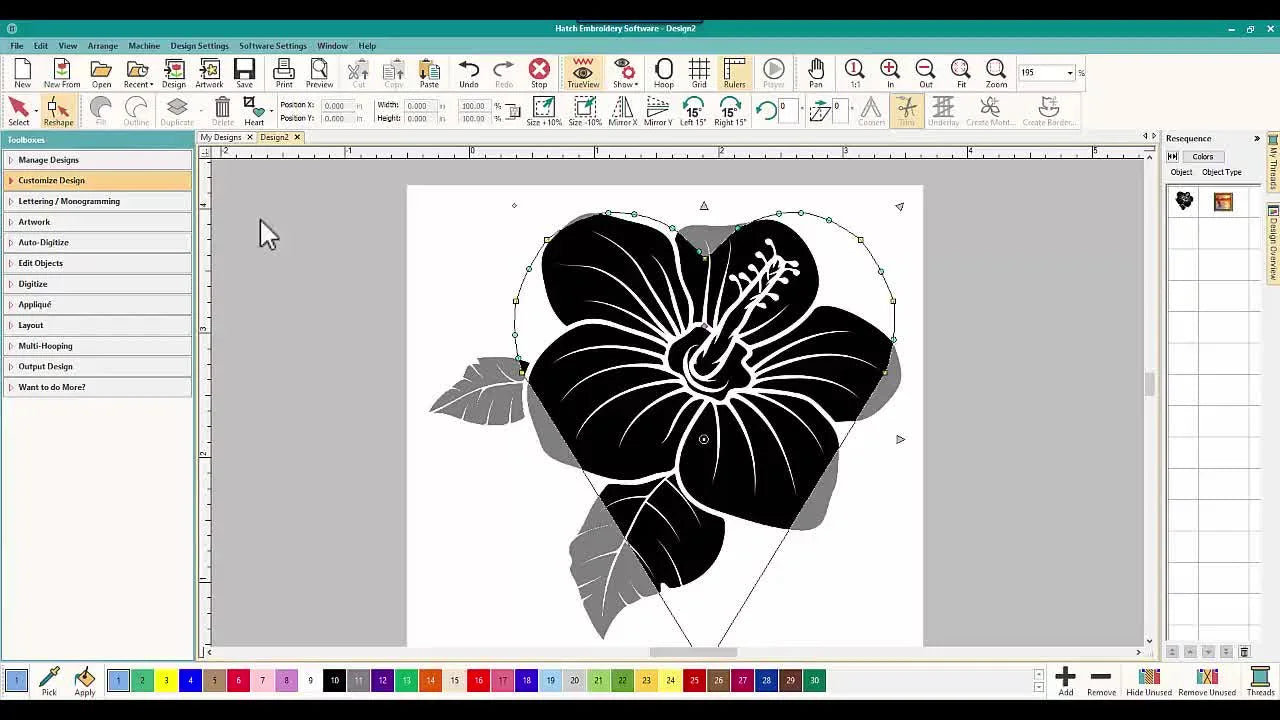The image size is (1280, 720).
Task: Open the Artwork import tool
Action: coord(209,72)
